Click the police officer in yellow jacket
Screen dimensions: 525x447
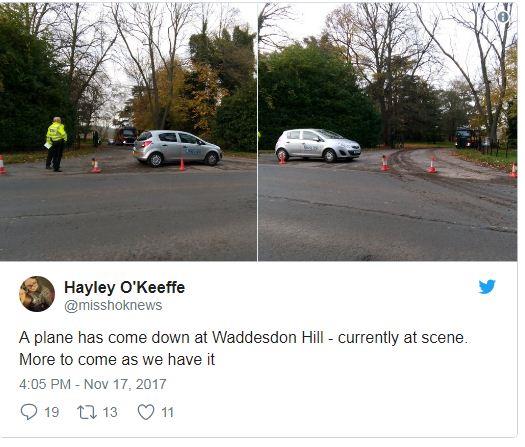(56, 144)
